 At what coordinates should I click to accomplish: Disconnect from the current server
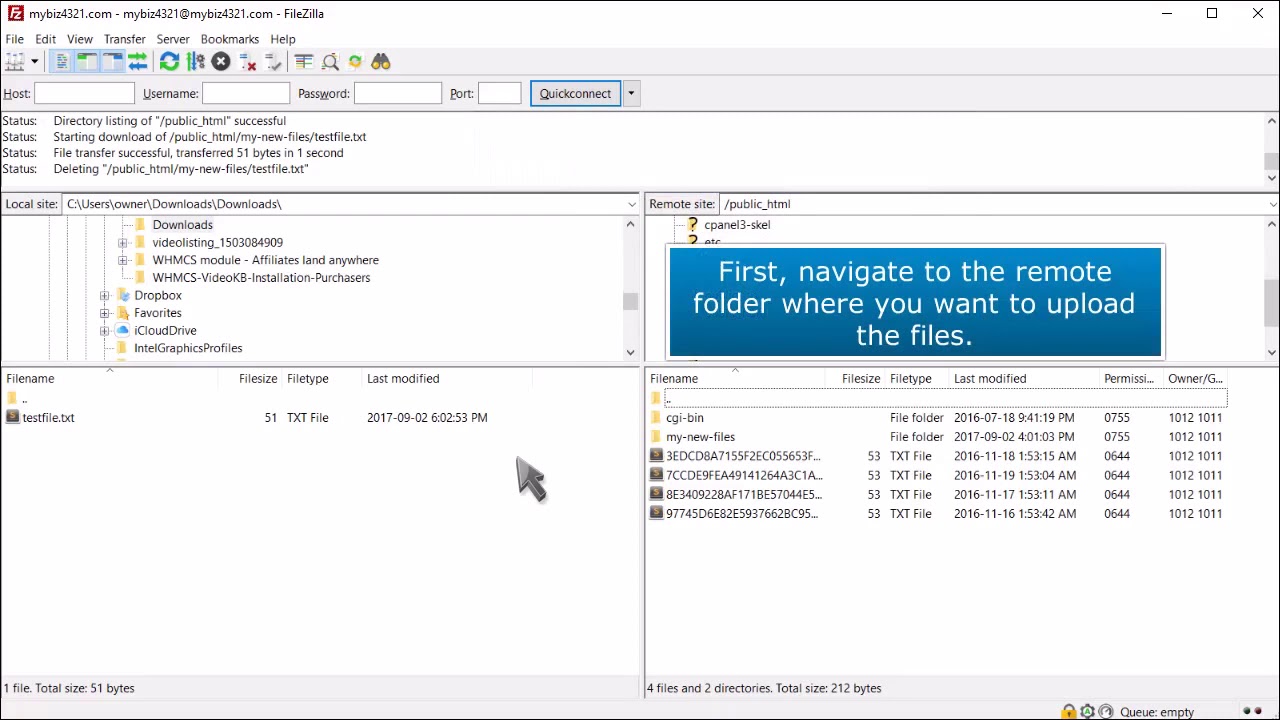[247, 62]
